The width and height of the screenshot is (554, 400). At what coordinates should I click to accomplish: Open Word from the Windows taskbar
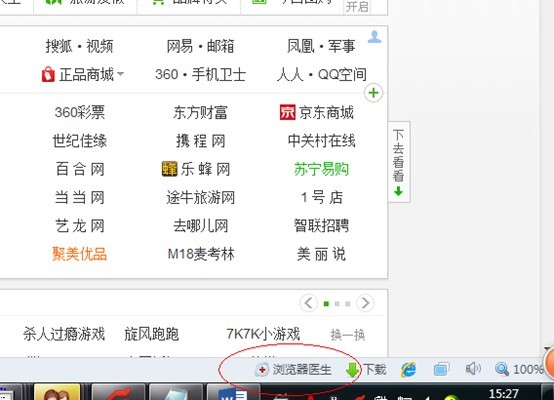[233, 392]
